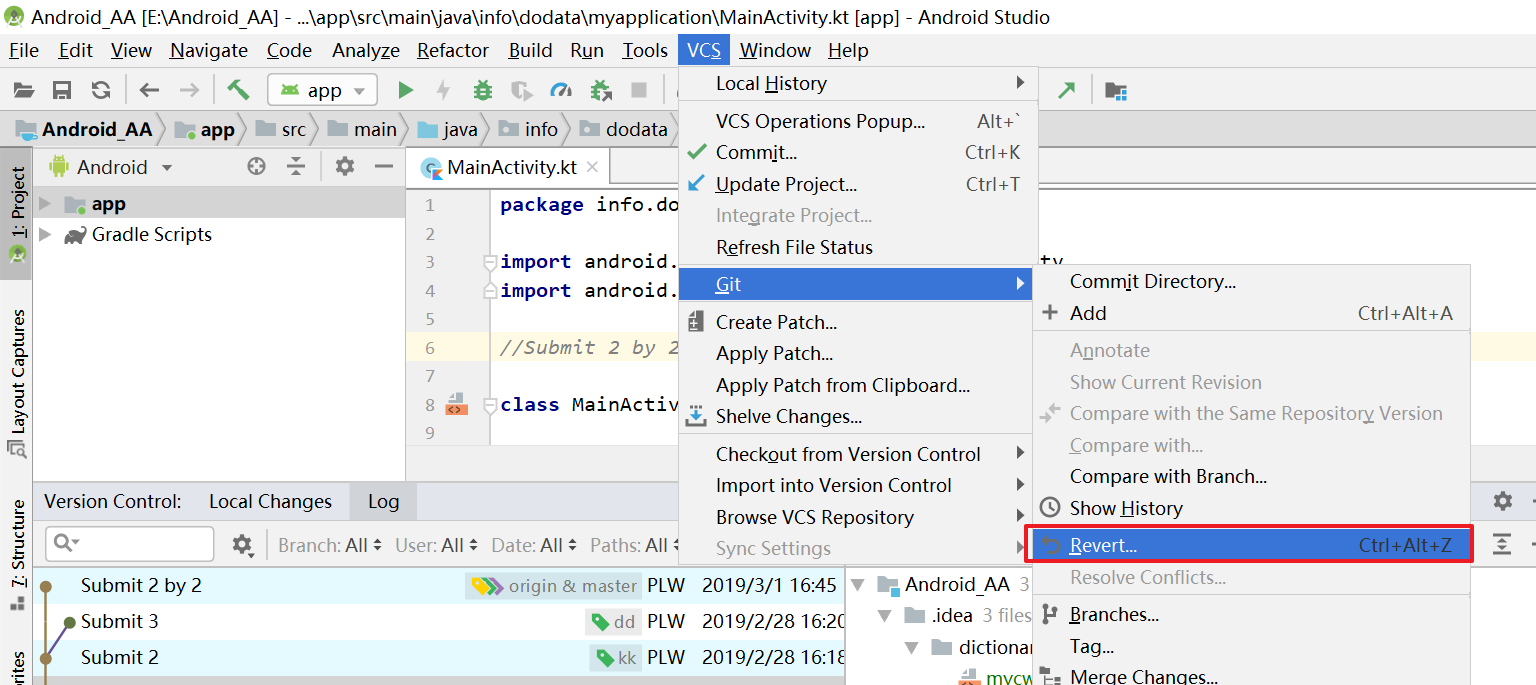The height and width of the screenshot is (685, 1536).
Task: Click the locate target icon in Project panel
Action: click(257, 167)
